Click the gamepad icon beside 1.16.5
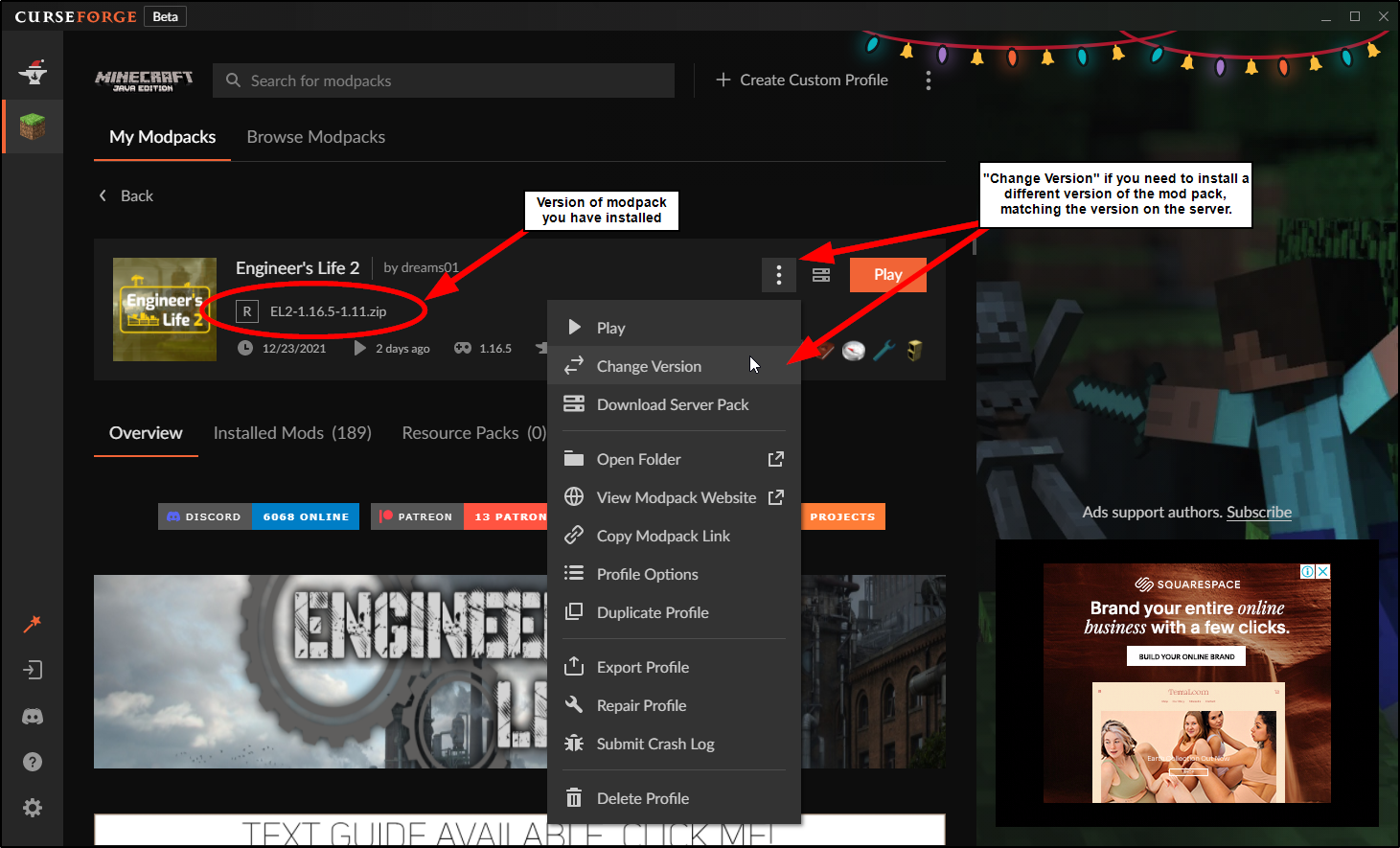This screenshot has height=848, width=1400. click(x=463, y=348)
